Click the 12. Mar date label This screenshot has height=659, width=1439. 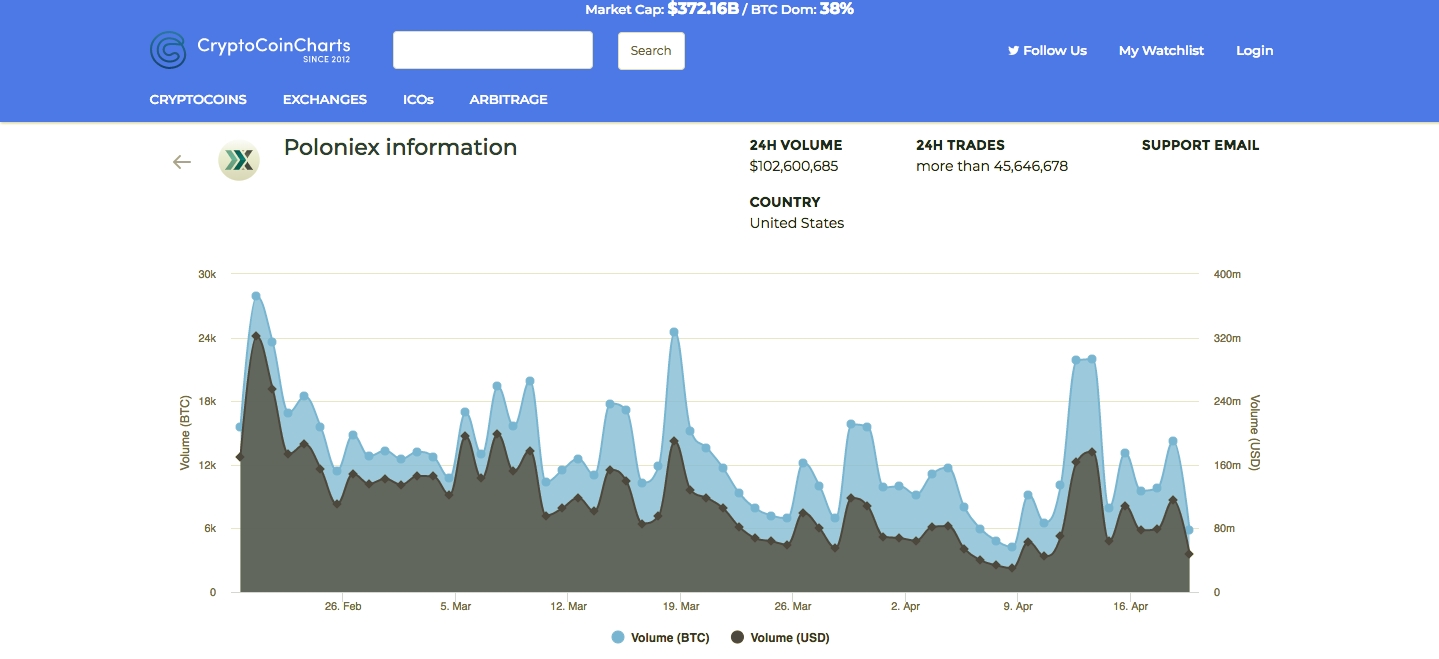pyautogui.click(x=568, y=606)
